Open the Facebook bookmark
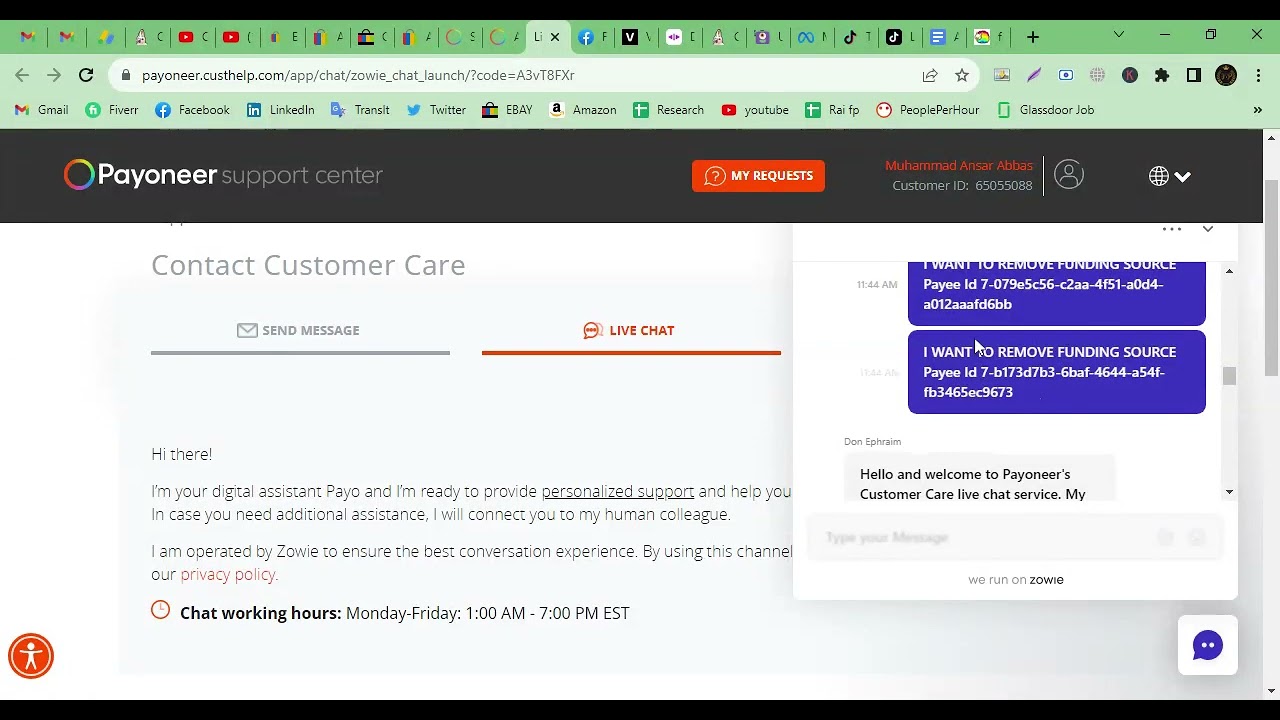Viewport: 1280px width, 720px height. [x=192, y=110]
